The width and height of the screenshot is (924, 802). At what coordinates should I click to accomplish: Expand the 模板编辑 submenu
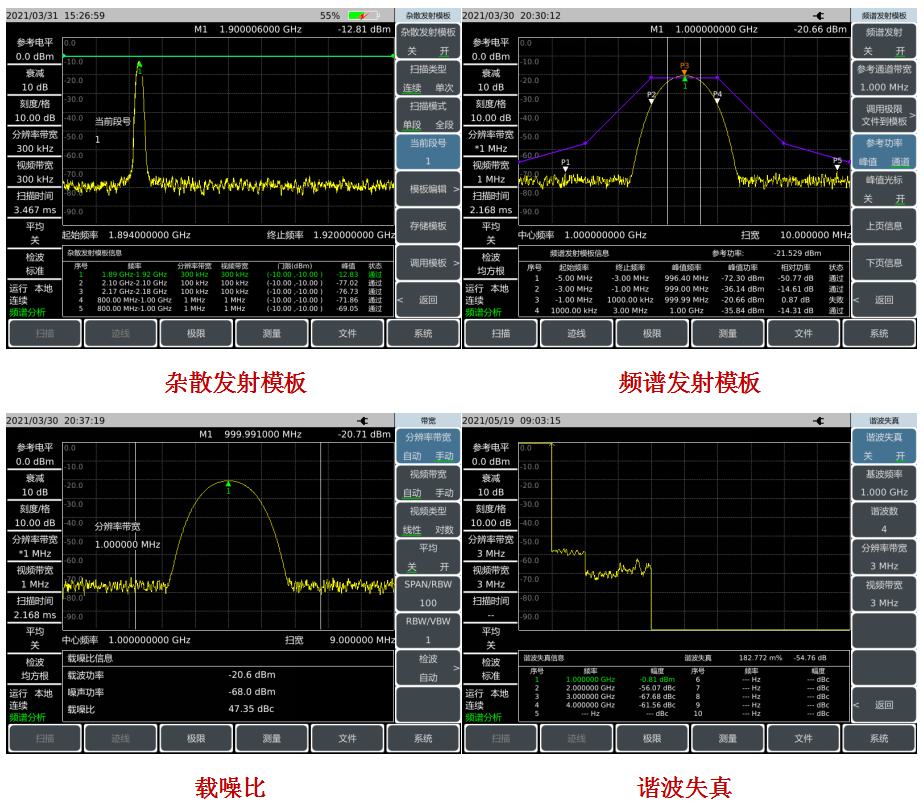(x=428, y=189)
